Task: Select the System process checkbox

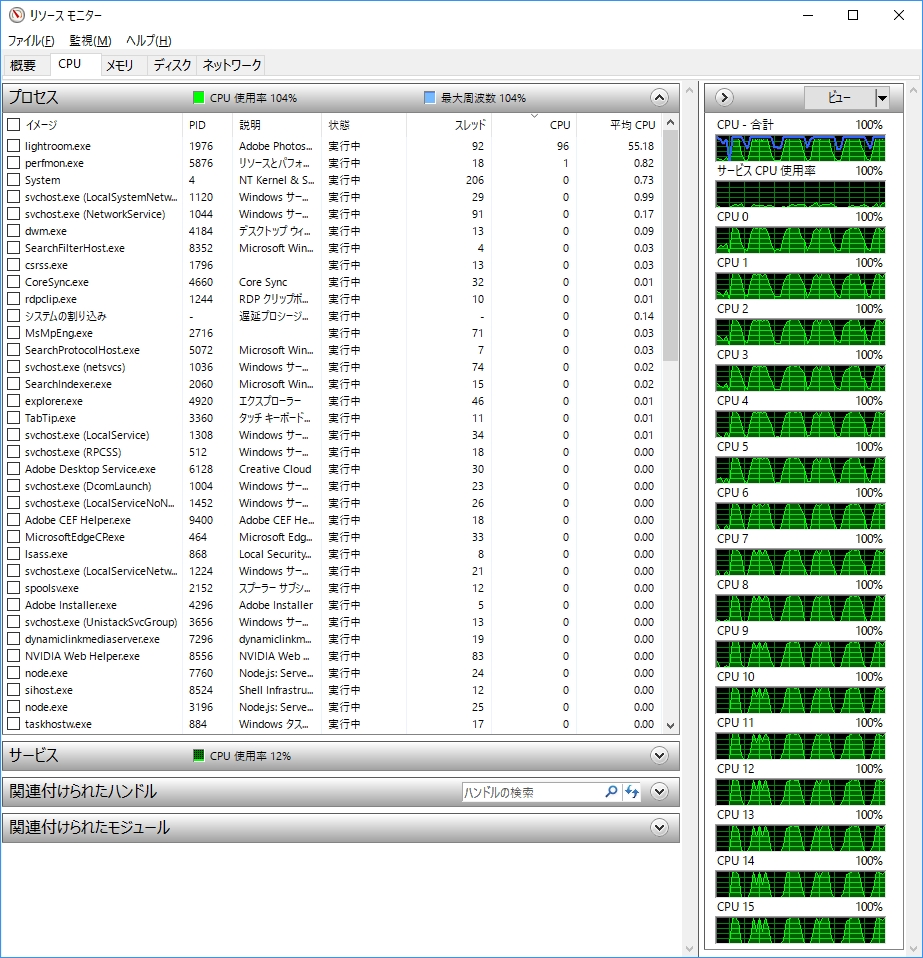Action: tap(13, 180)
